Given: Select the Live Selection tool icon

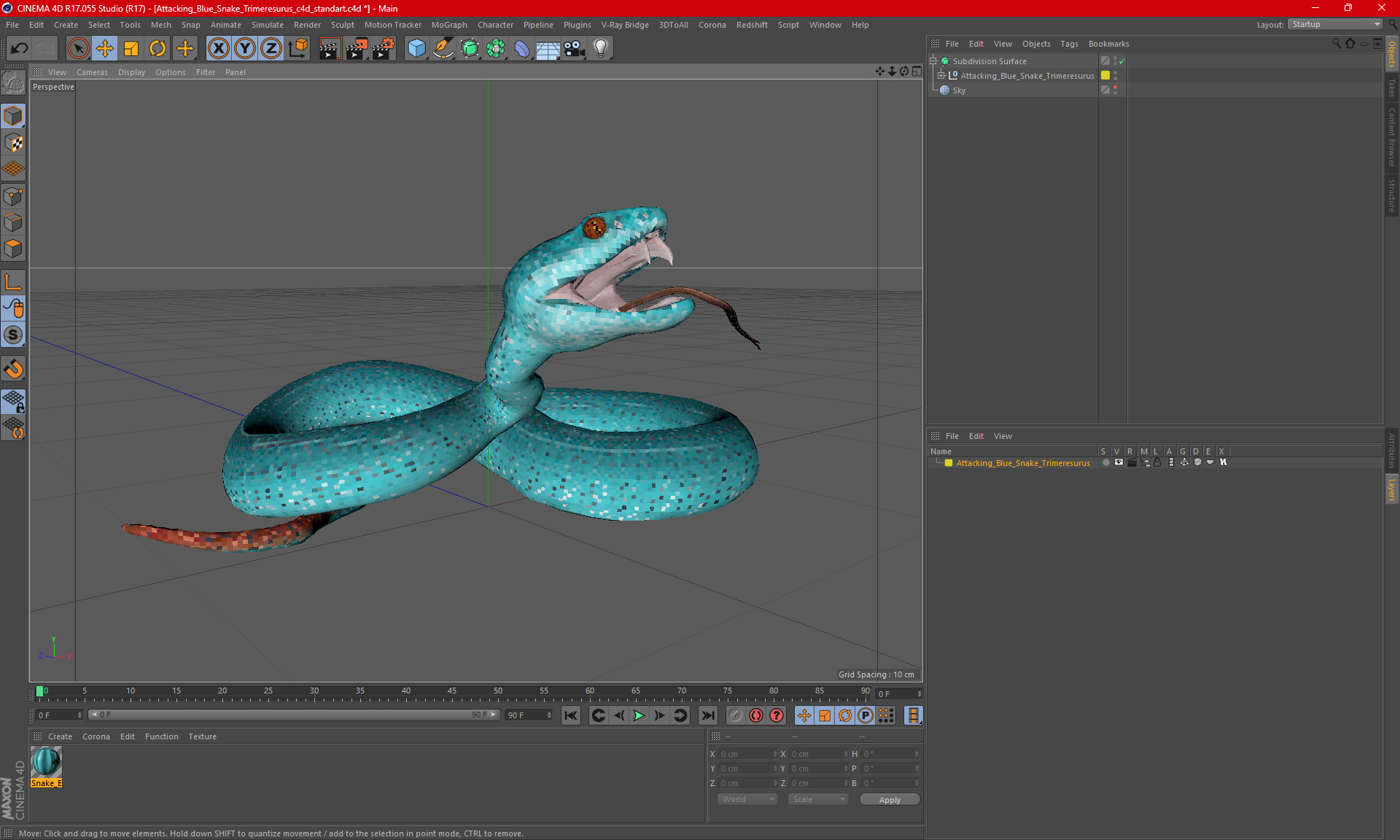Looking at the screenshot, I should point(77,47).
